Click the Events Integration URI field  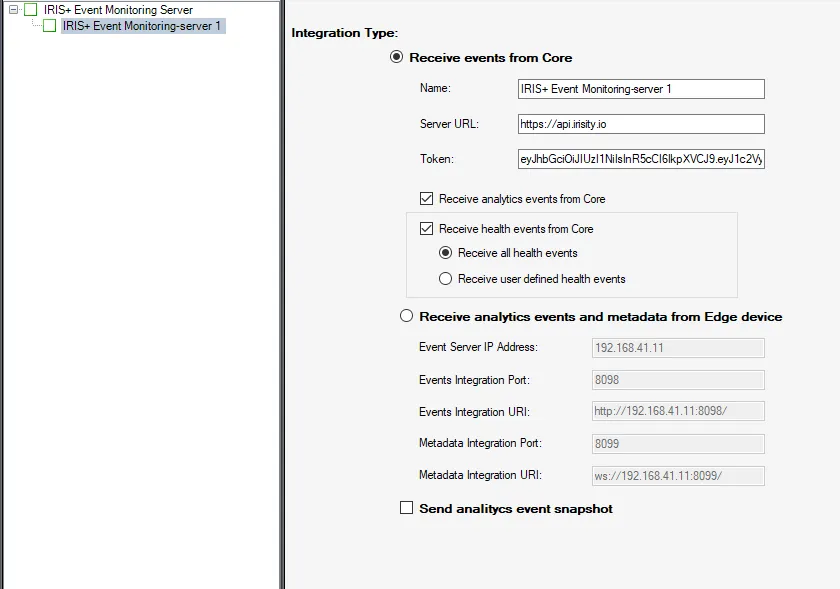click(x=678, y=411)
